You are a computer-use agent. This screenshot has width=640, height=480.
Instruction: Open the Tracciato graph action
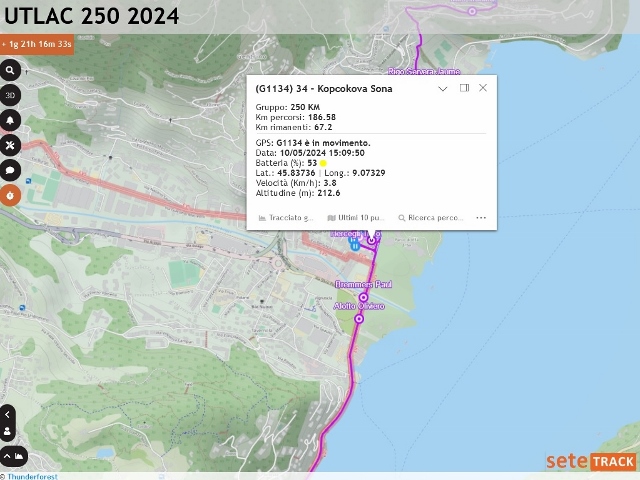(286, 218)
